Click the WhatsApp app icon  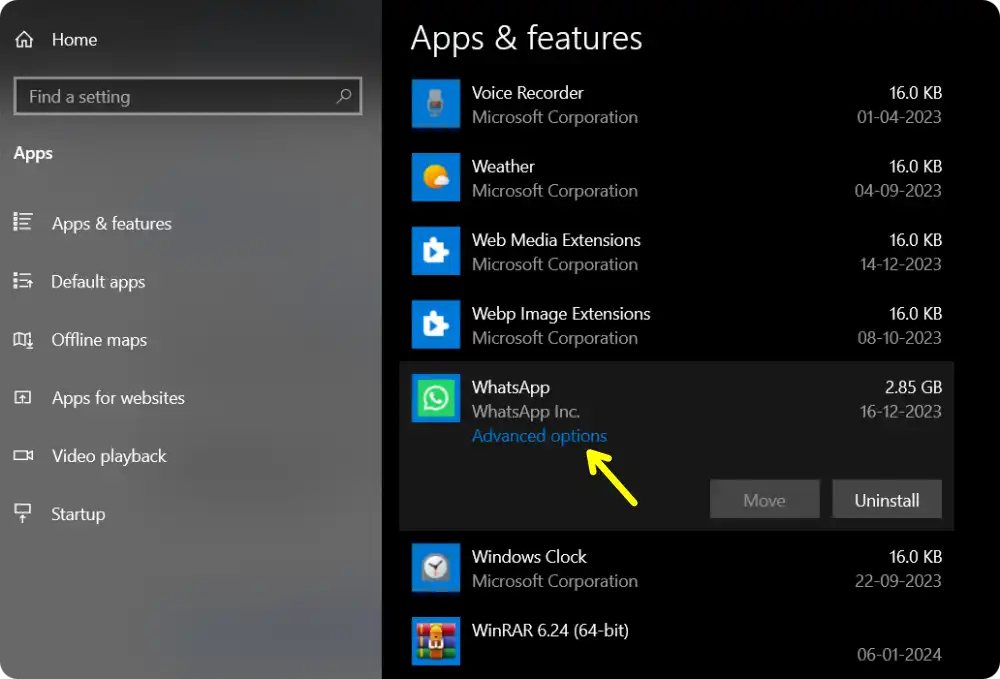coord(435,398)
